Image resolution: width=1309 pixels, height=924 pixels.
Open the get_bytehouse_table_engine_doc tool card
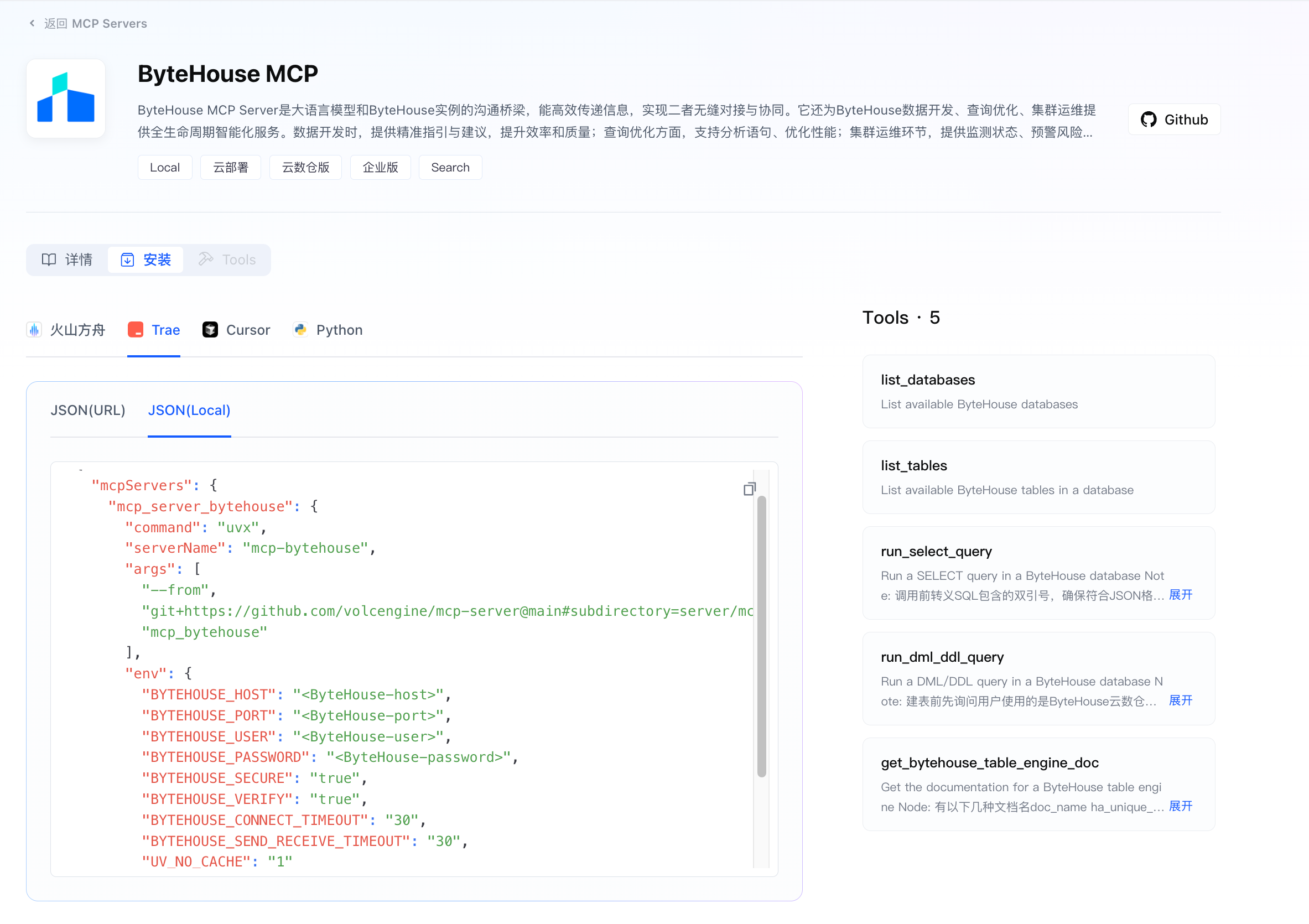coord(1038,783)
